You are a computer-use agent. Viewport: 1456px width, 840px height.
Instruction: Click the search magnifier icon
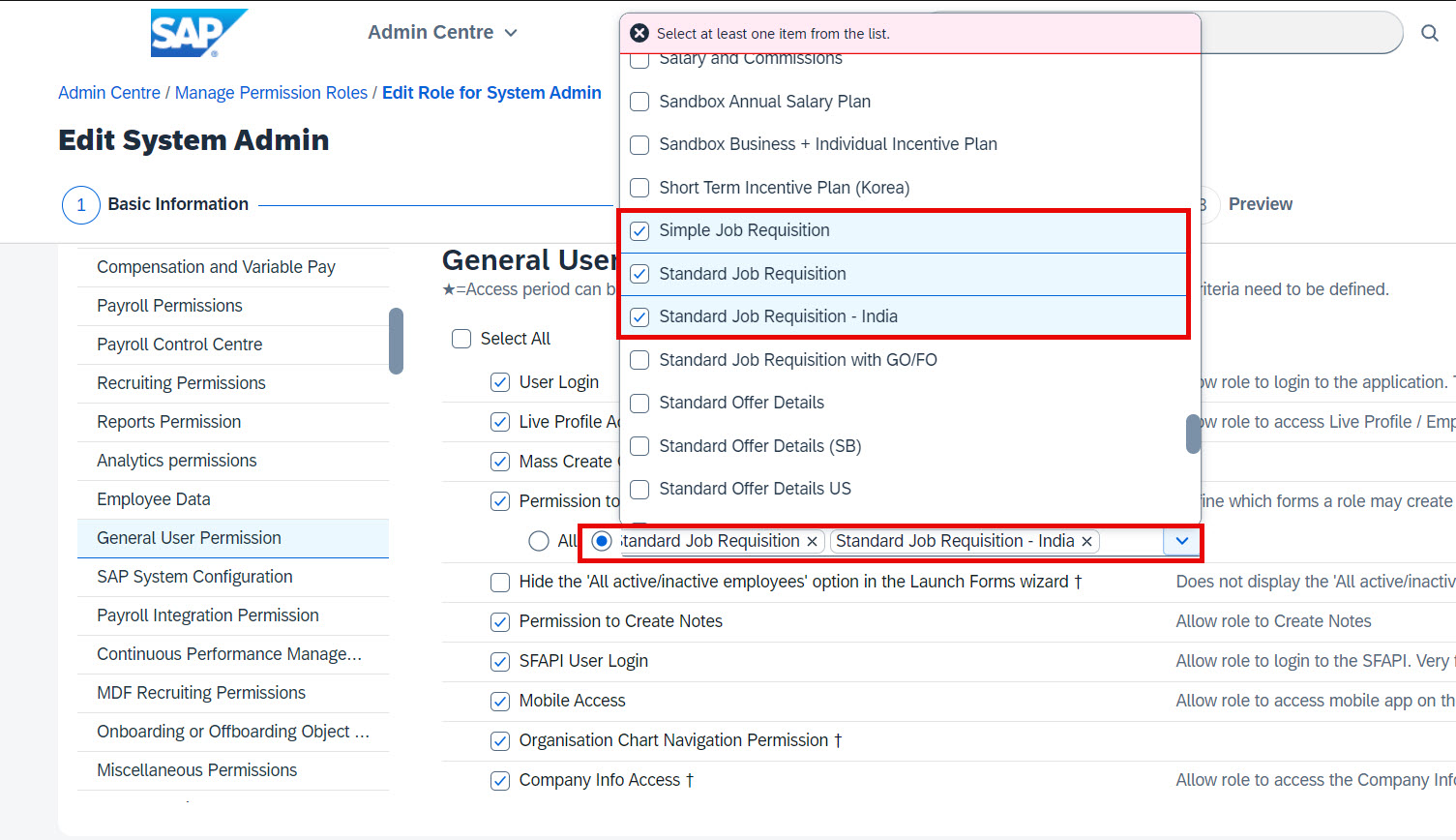point(1429,33)
